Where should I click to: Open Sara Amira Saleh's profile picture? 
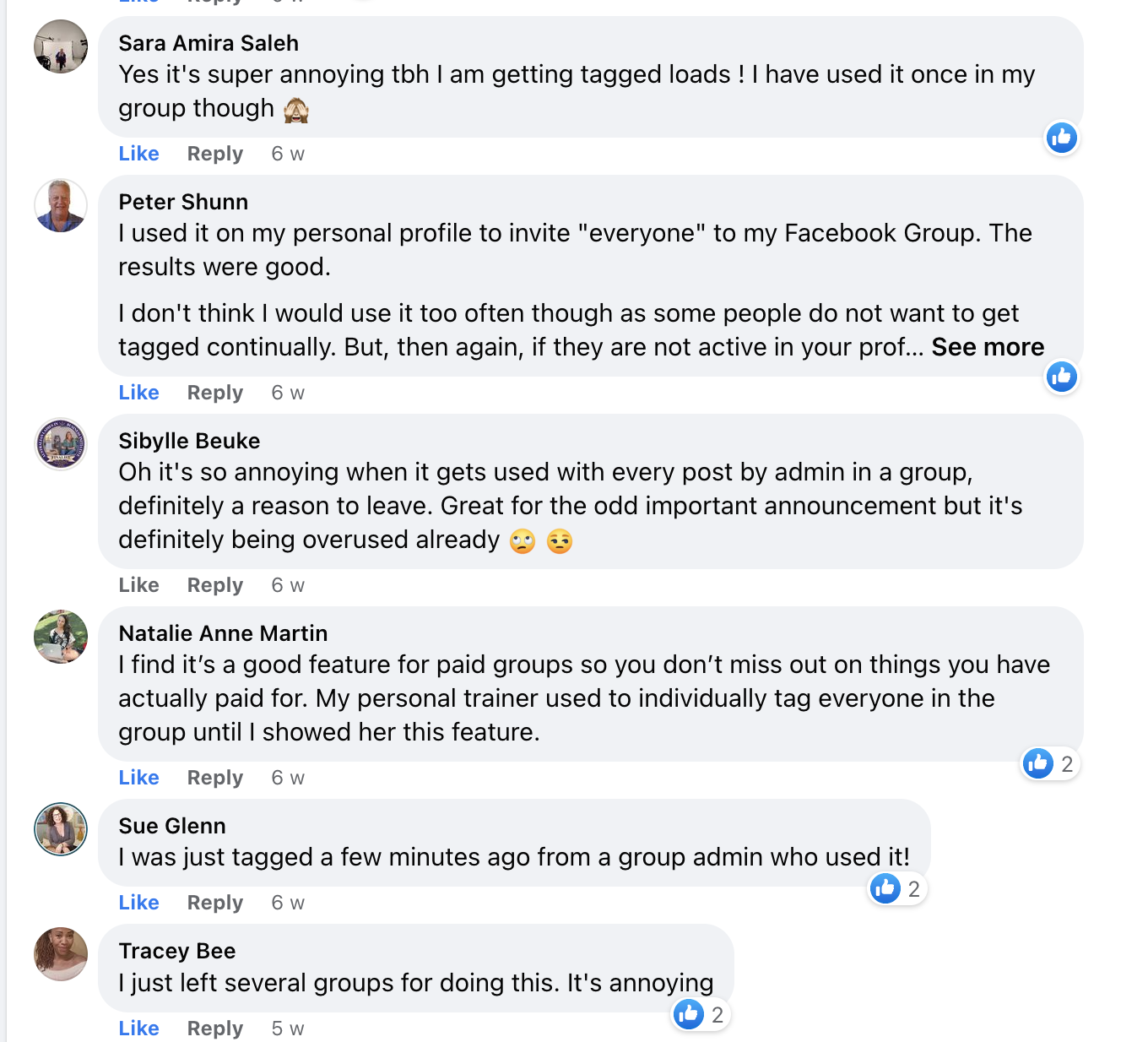coord(61,46)
